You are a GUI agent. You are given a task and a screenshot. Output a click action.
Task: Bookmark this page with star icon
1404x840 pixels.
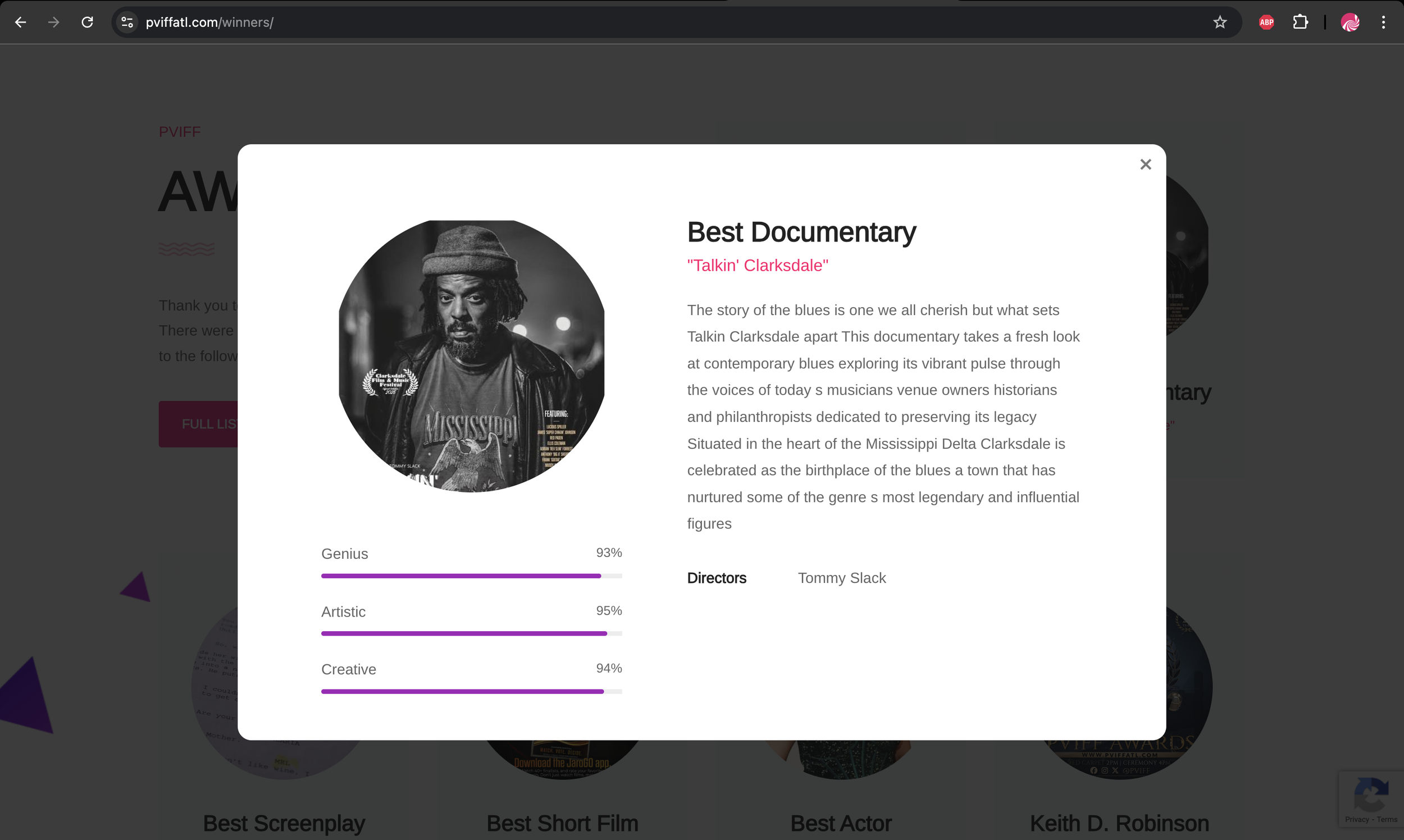(1219, 22)
